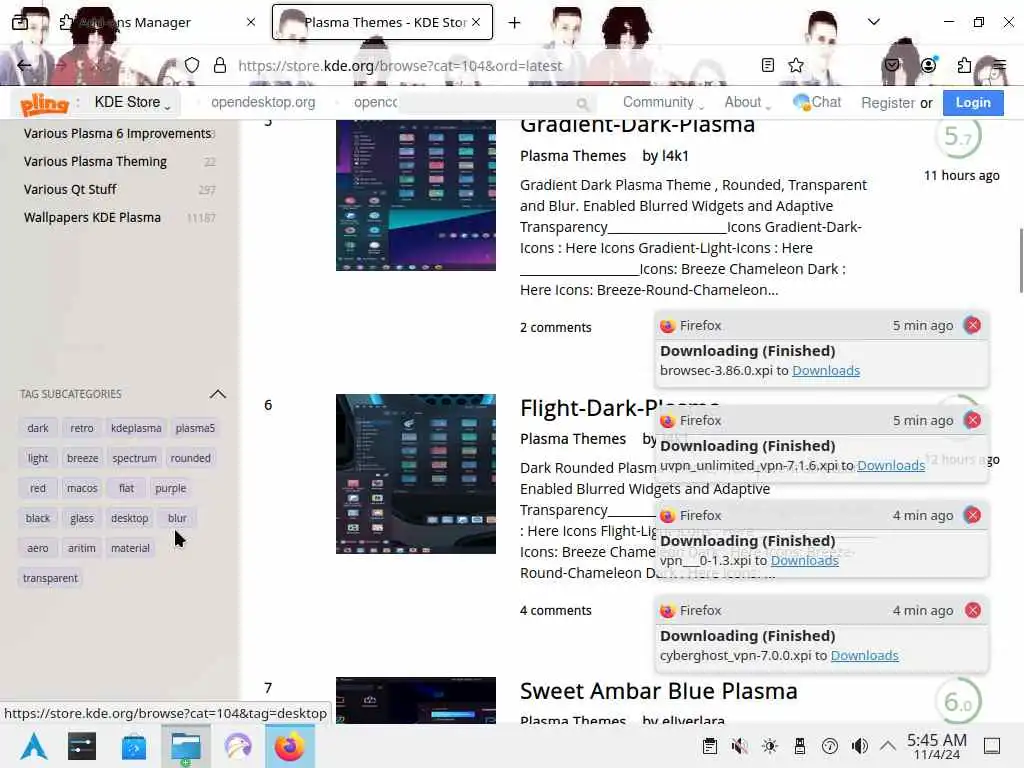Select the retro tag
Image resolution: width=1024 pixels, height=768 pixels.
pos(82,428)
